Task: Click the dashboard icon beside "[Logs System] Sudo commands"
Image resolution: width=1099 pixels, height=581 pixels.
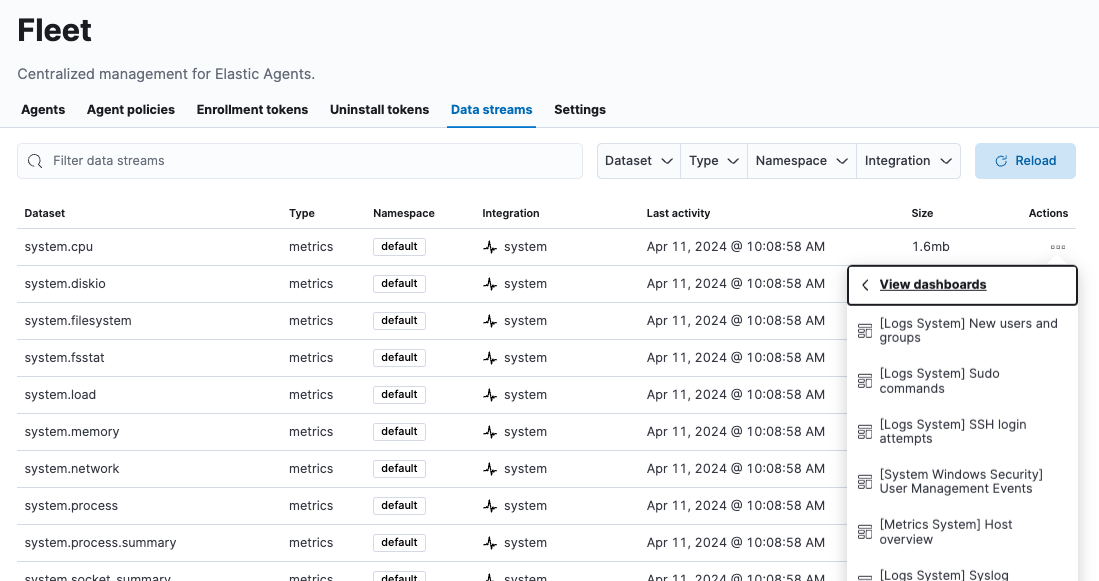Action: click(864, 381)
